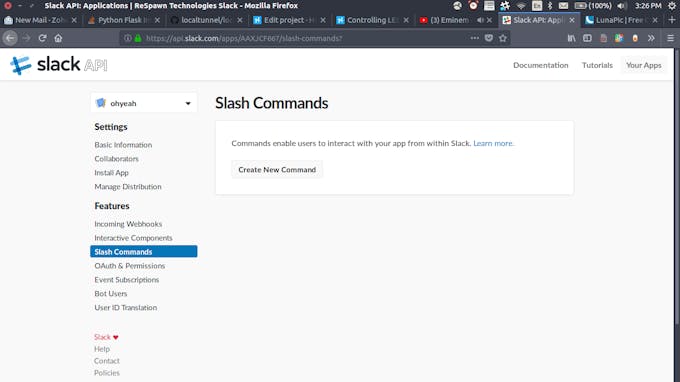Open Manage Distribution page
The height and width of the screenshot is (382, 680).
pos(128,186)
